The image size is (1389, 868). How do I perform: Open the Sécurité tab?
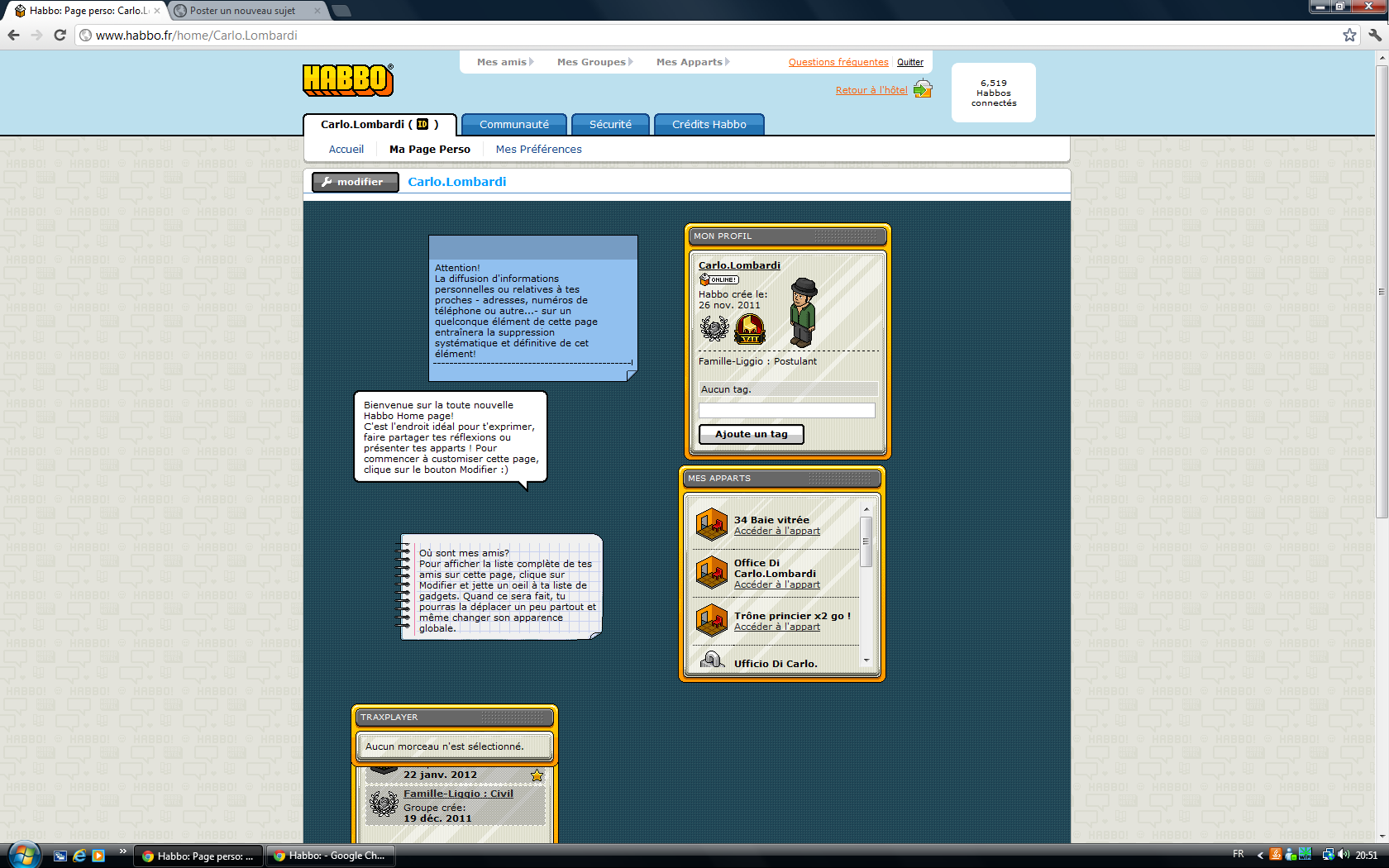[x=610, y=124]
